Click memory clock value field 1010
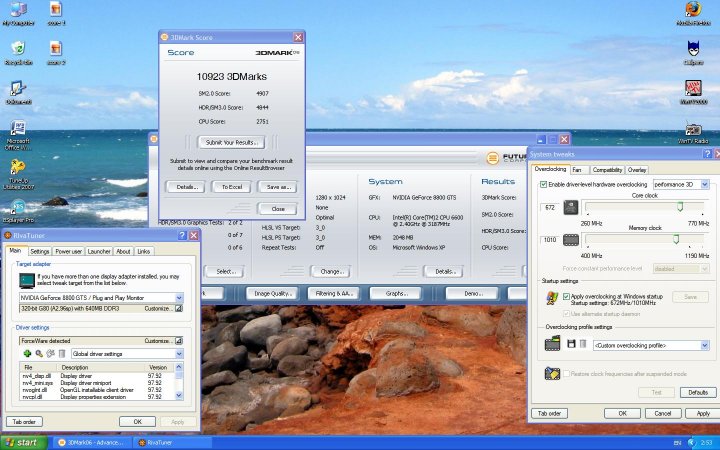Image resolution: width=720 pixels, height=450 pixels. click(550, 240)
